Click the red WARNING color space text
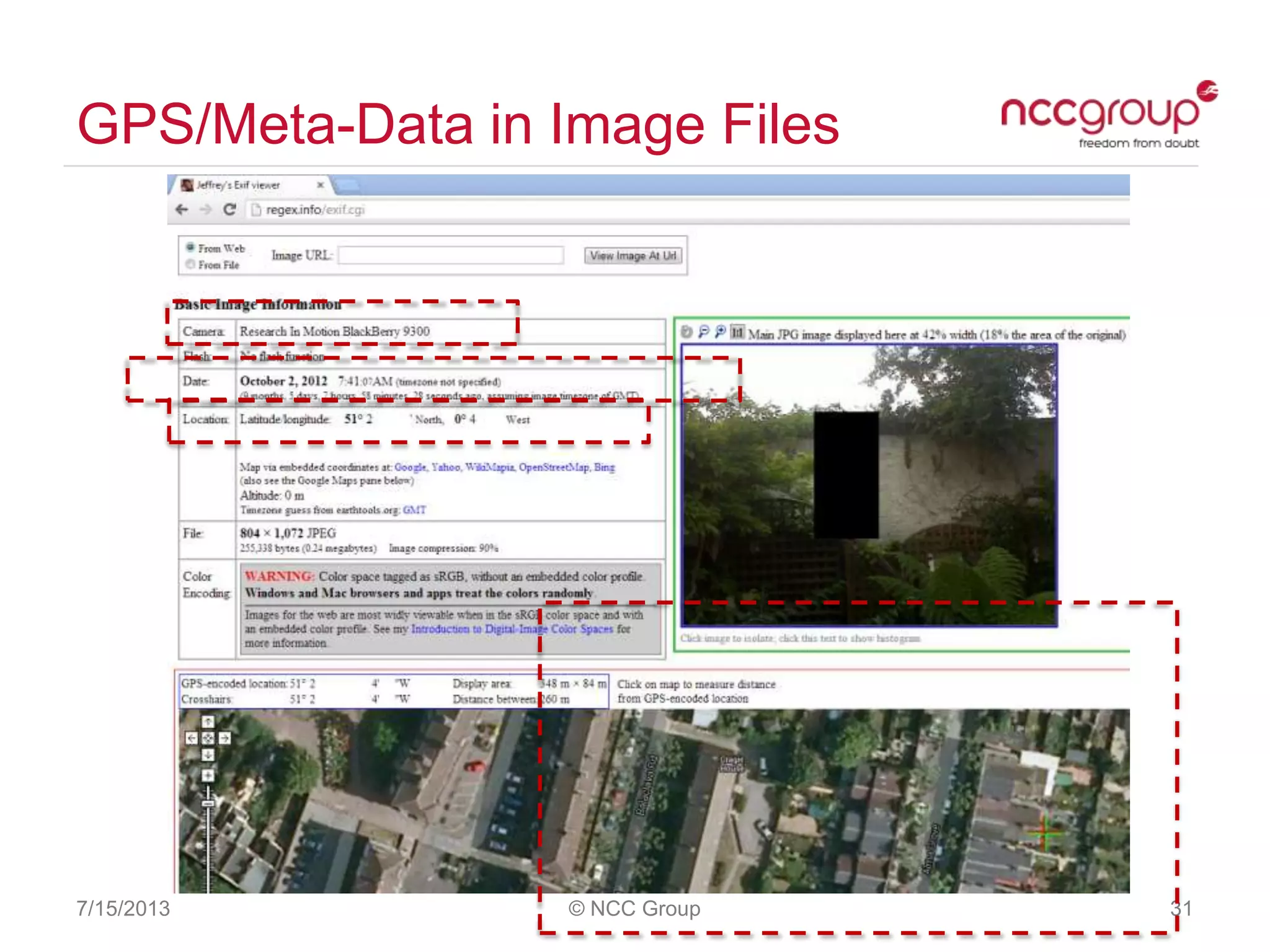The image size is (1270, 952). pos(280,576)
